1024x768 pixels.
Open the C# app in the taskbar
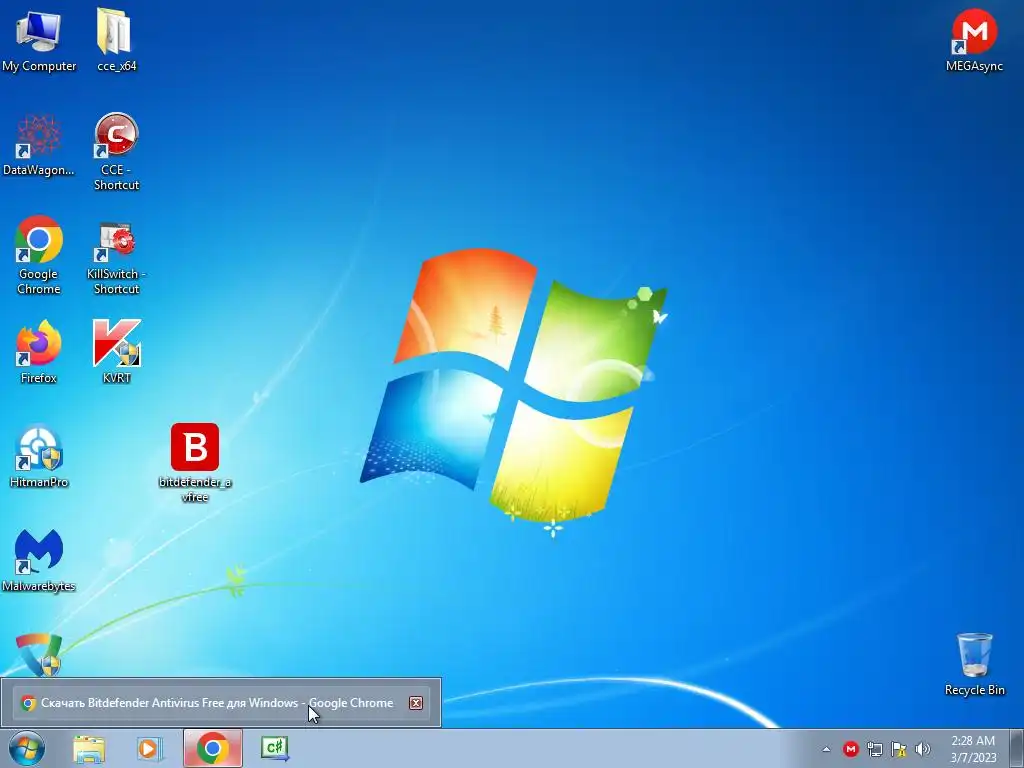[275, 748]
